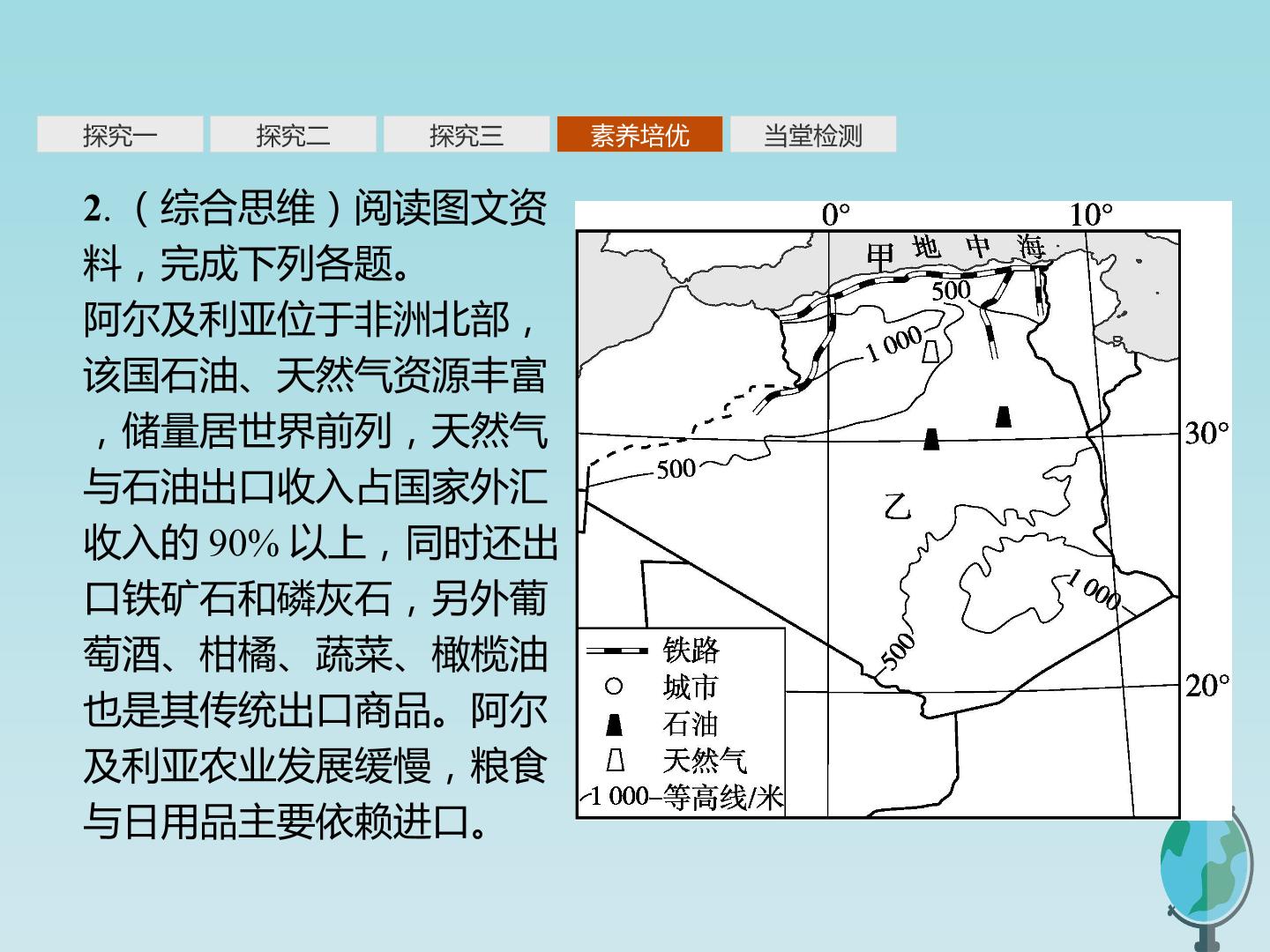Click the 等高线/米 legend text
The height and width of the screenshot is (952, 1270).
point(722,797)
